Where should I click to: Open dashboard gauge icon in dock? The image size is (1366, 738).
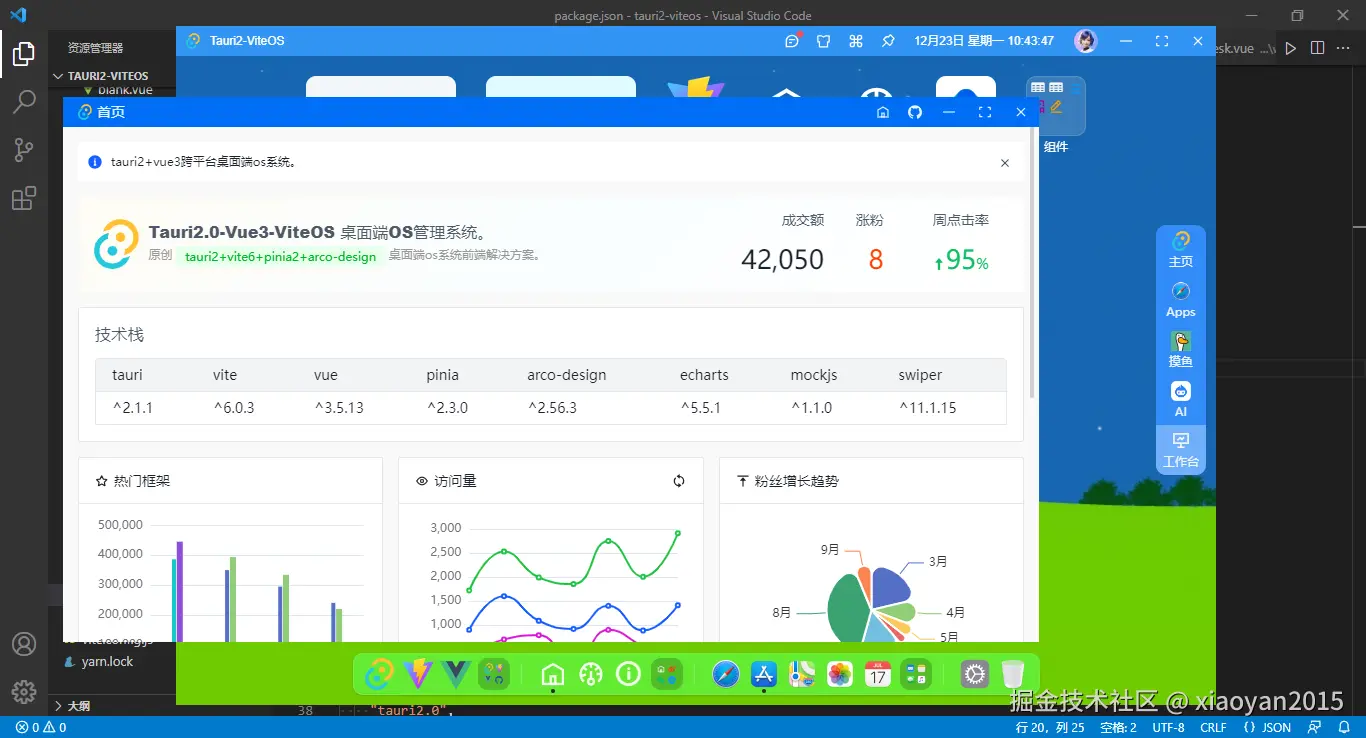pos(591,675)
